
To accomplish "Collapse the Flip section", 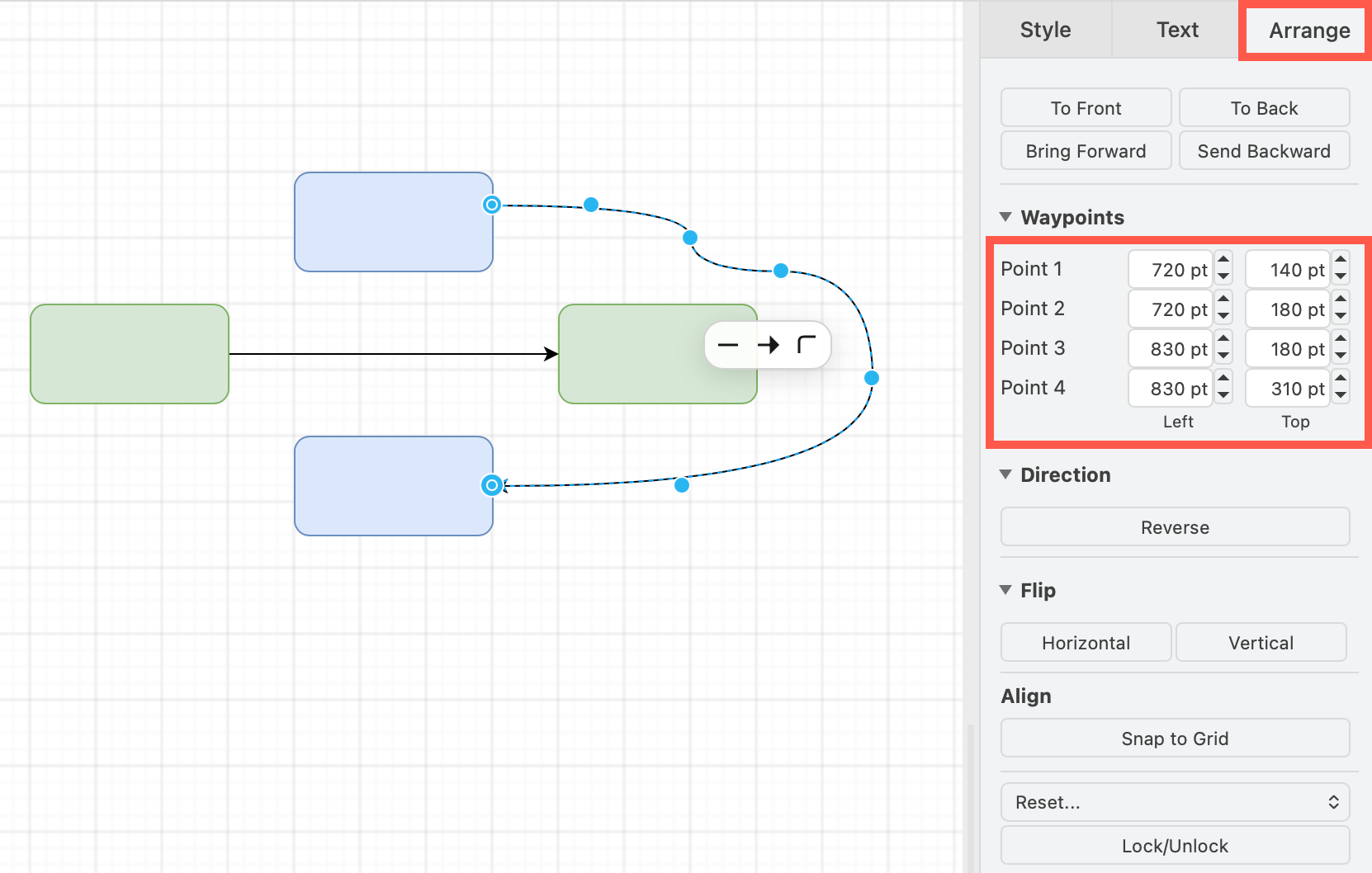I will pyautogui.click(x=1005, y=590).
